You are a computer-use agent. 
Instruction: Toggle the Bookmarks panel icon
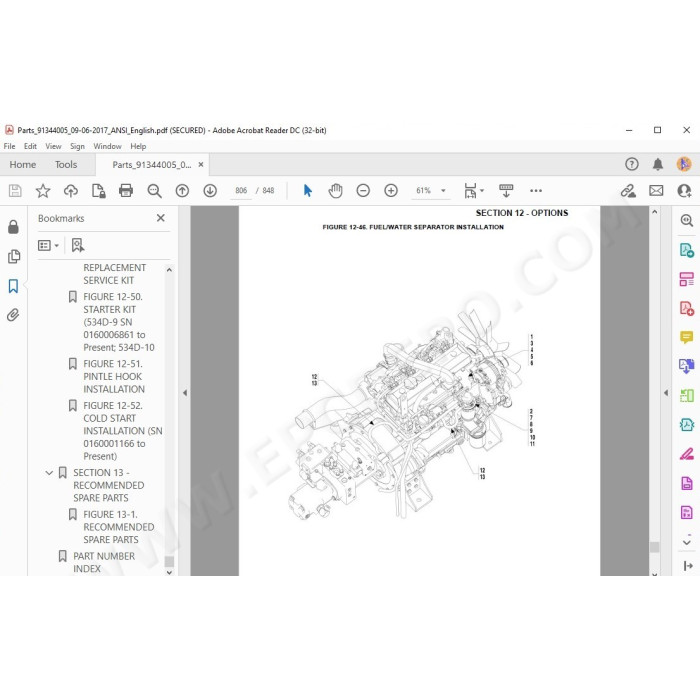click(13, 286)
